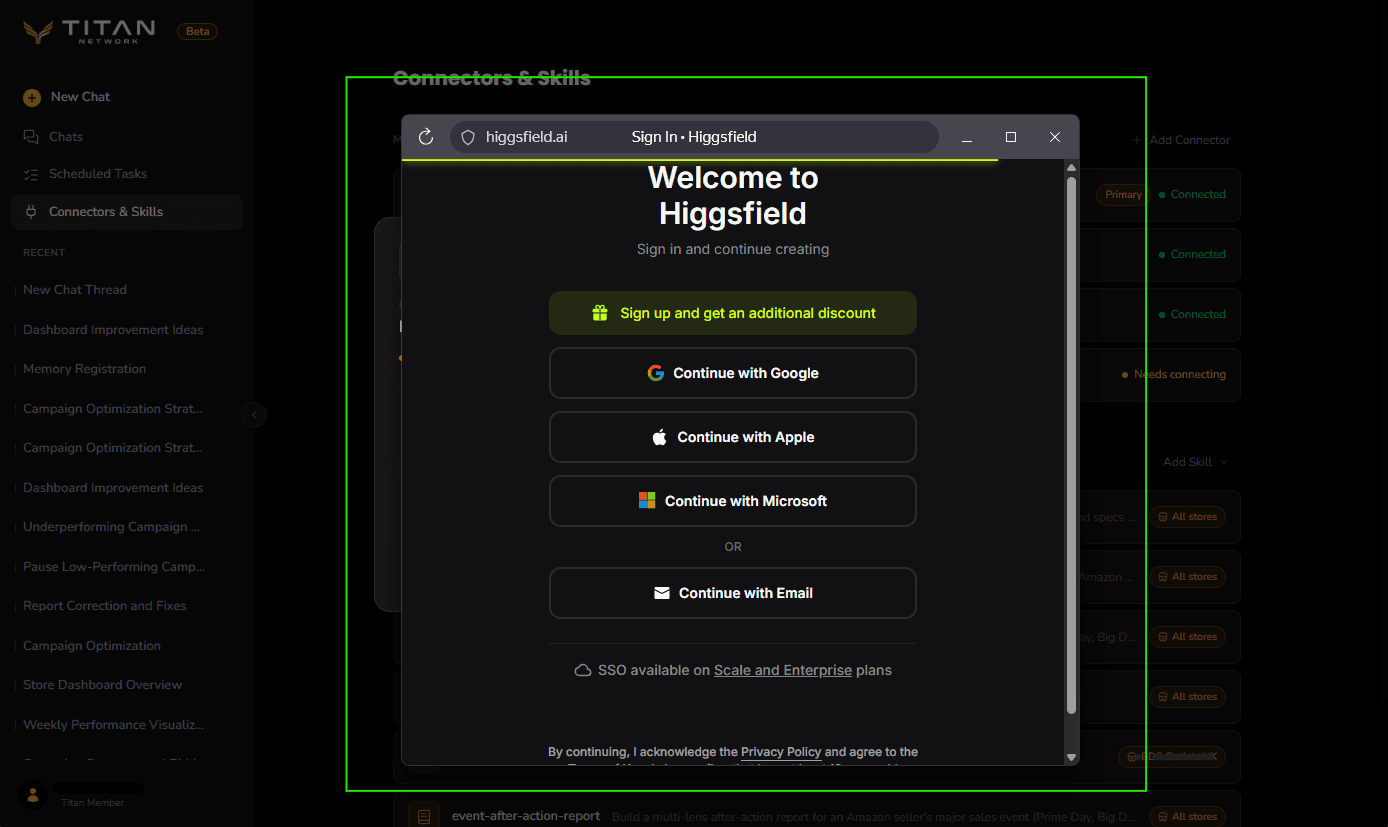
Task: Open the Memory Registration chat
Action: [x=84, y=369]
